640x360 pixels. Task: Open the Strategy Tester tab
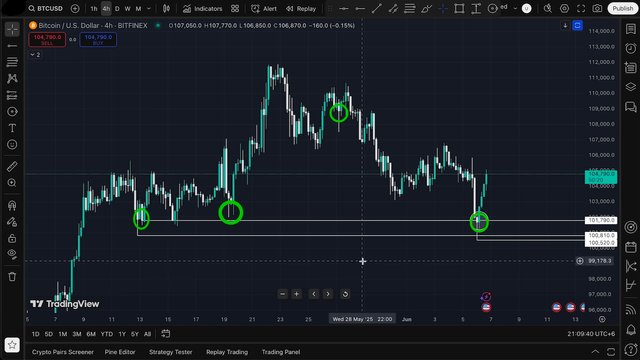tap(171, 352)
